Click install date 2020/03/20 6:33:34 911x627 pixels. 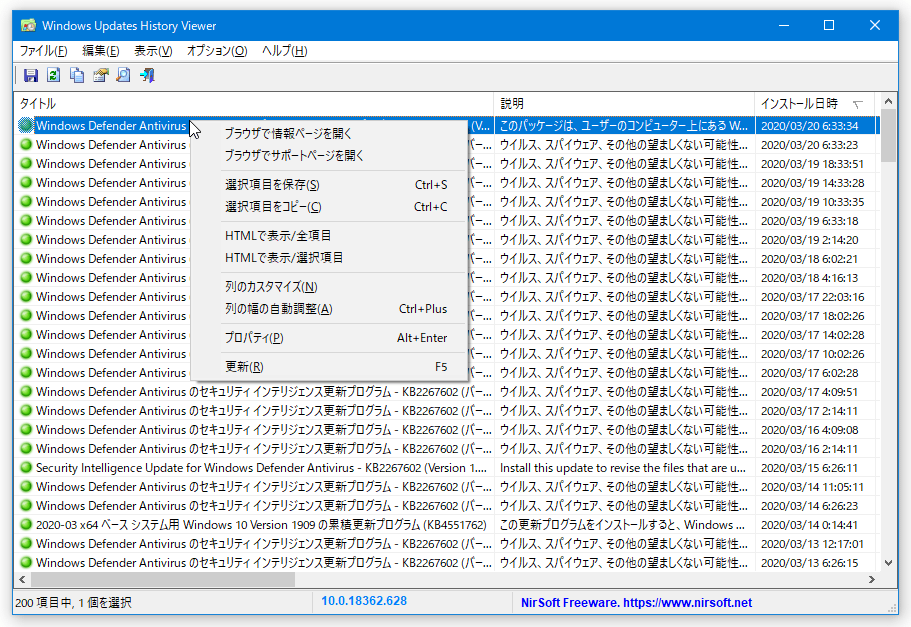[809, 126]
